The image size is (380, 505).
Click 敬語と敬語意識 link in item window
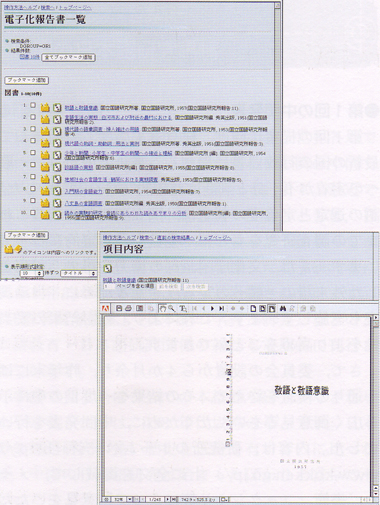pyautogui.click(x=119, y=280)
